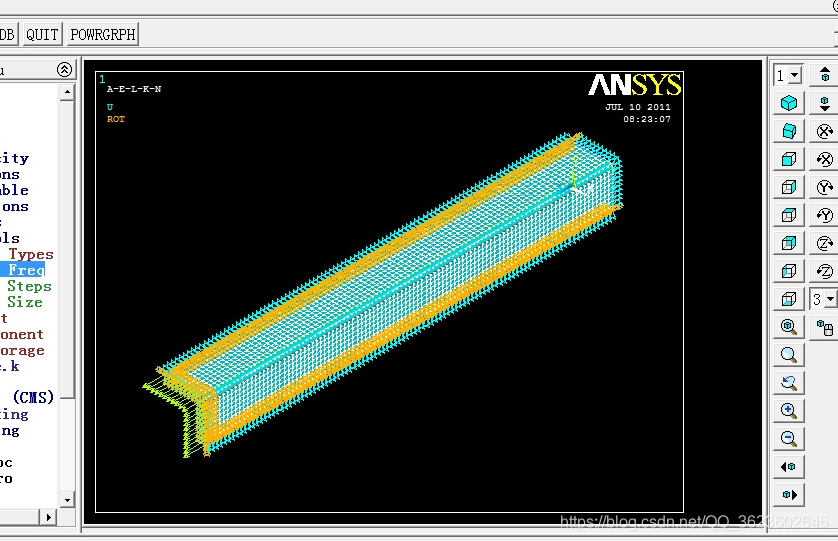Viewport: 838px width, 541px height.
Task: Open the Steps item in main menu
Action: (x=29, y=286)
